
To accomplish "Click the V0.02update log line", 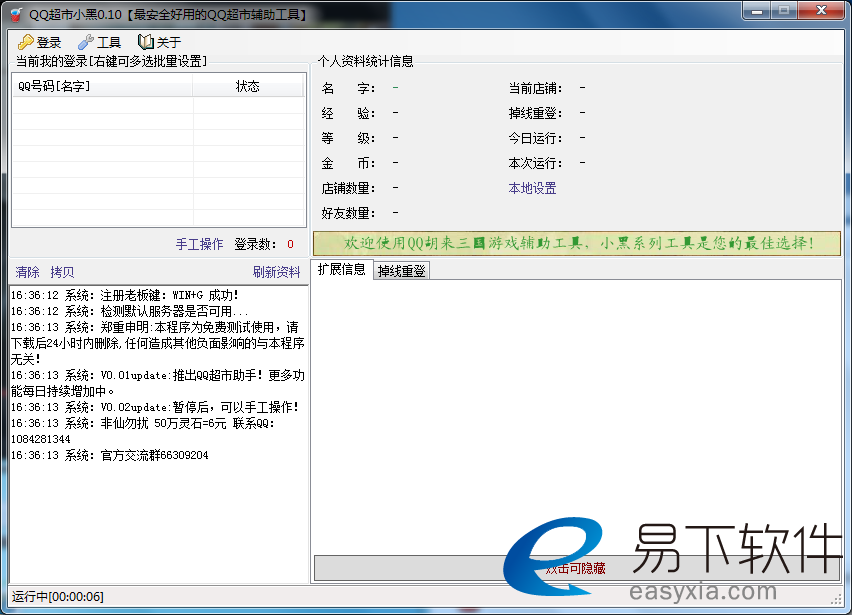I will point(155,407).
